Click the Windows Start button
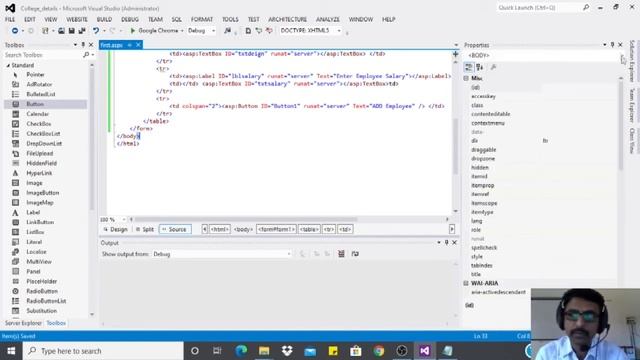 pyautogui.click(x=11, y=351)
